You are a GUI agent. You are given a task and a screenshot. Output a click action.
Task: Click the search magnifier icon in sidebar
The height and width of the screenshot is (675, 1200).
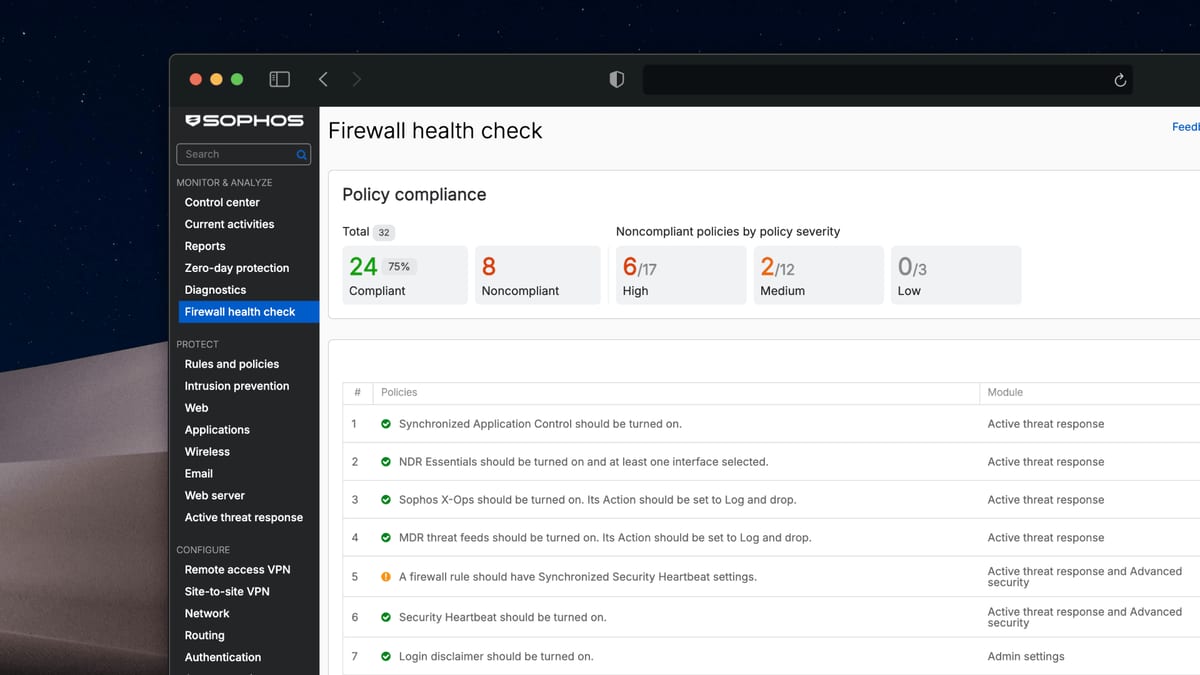[301, 155]
